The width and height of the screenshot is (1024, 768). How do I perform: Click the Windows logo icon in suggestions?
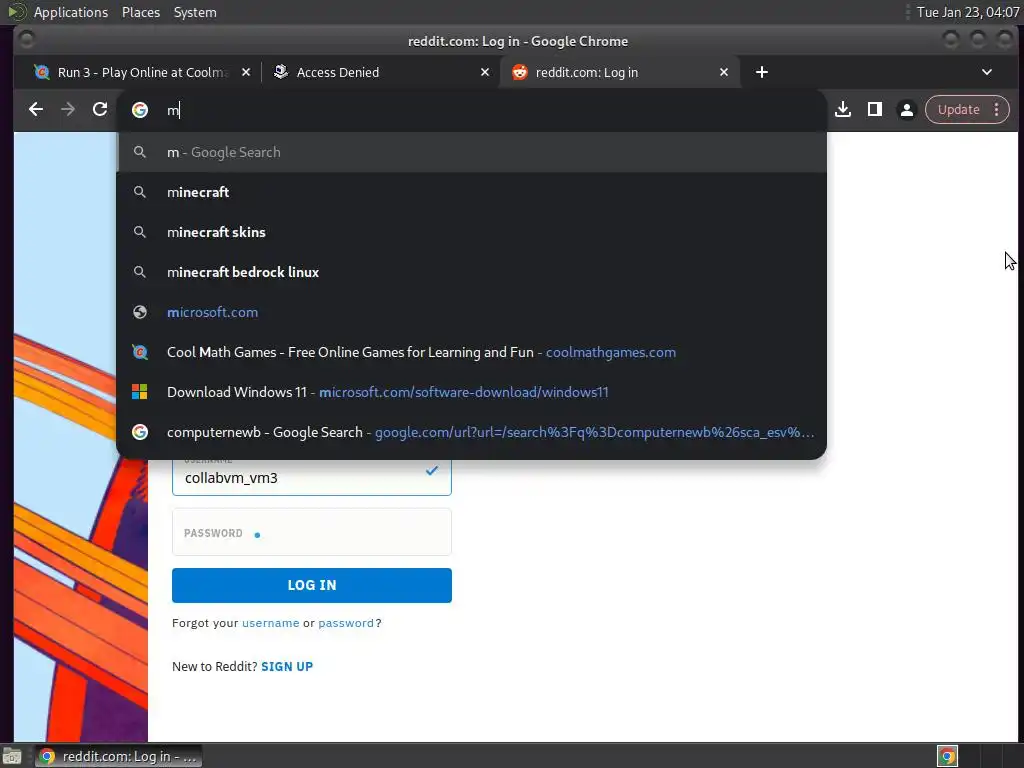click(140, 392)
